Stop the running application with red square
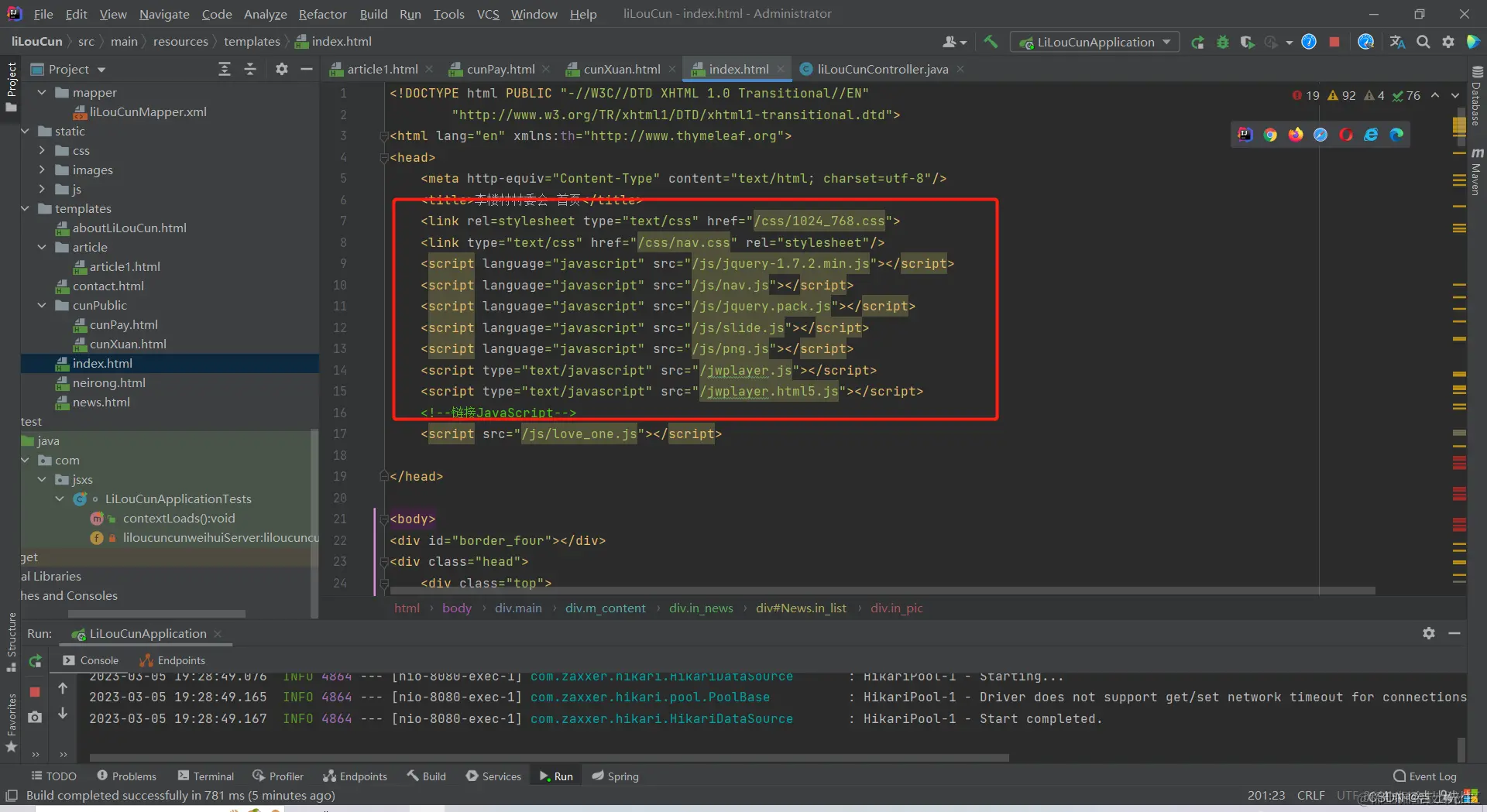 (1334, 42)
